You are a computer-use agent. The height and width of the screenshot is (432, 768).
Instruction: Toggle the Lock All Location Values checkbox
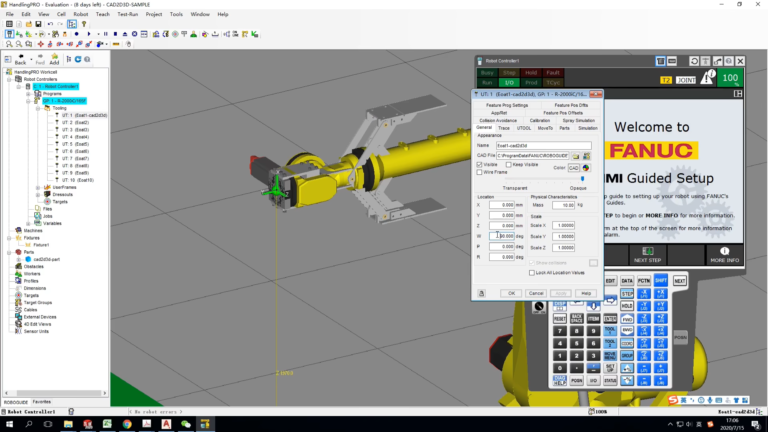coord(532,273)
